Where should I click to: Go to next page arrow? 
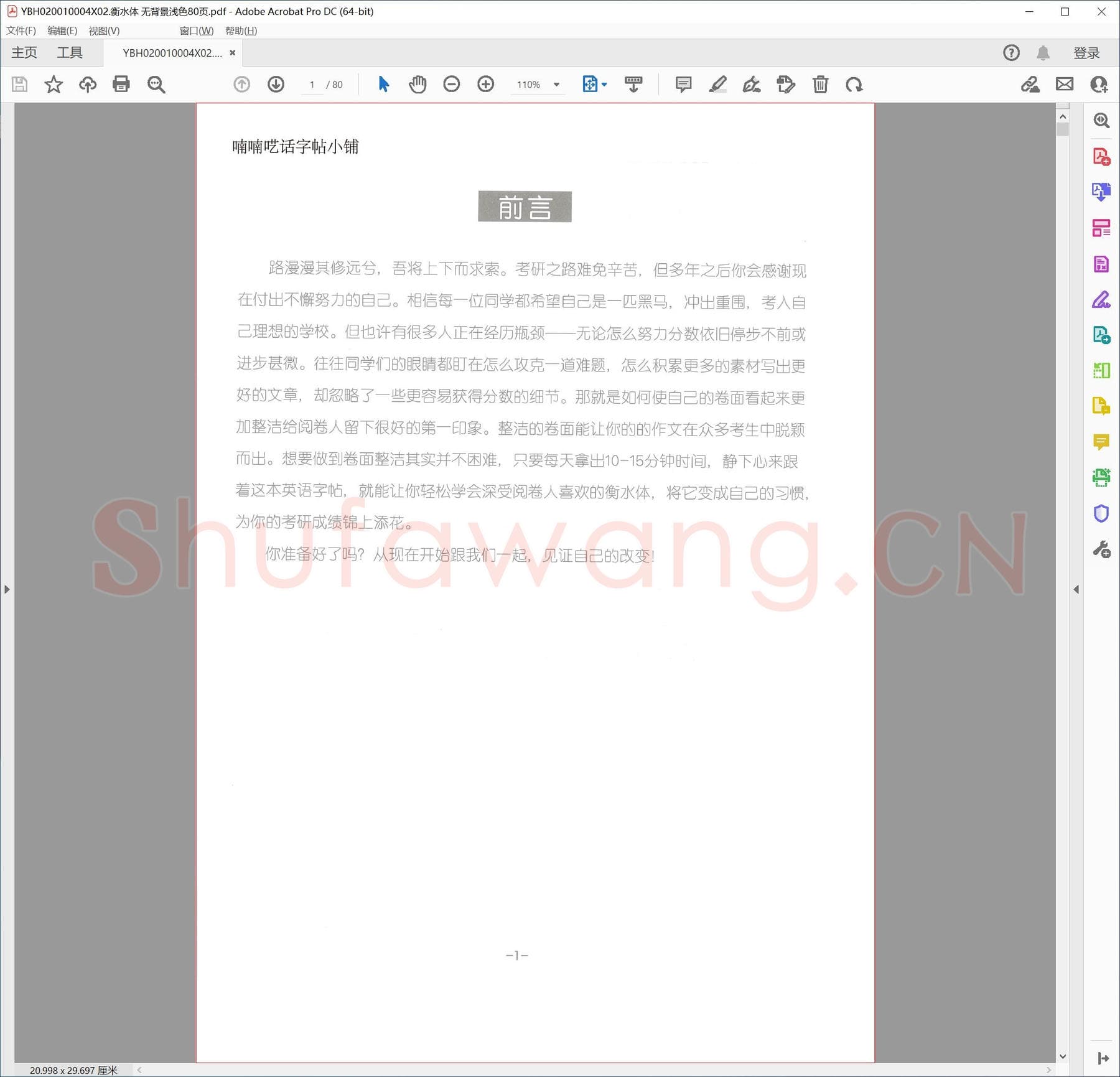(276, 84)
